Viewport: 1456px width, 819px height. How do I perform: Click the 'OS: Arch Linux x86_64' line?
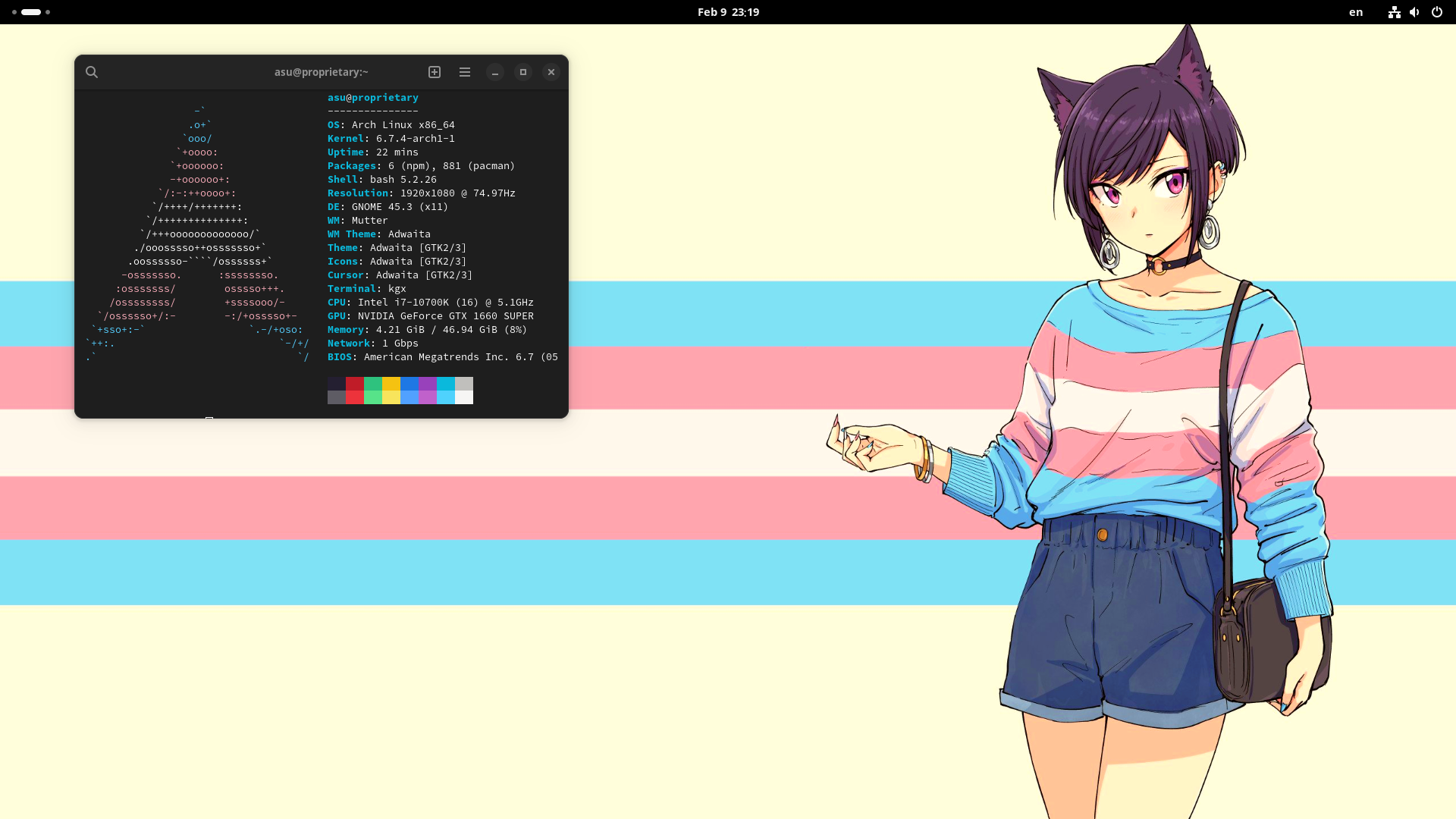coord(391,125)
